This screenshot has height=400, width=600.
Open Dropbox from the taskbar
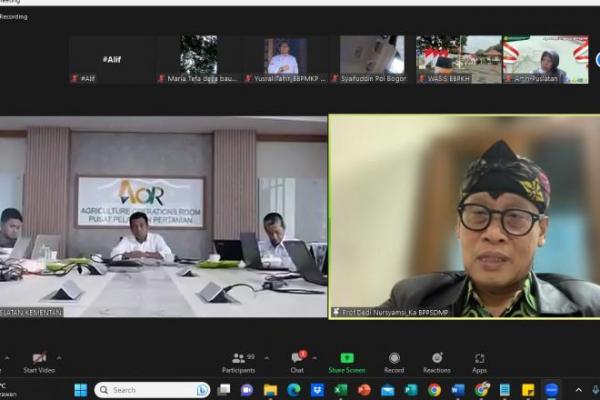coord(317,390)
